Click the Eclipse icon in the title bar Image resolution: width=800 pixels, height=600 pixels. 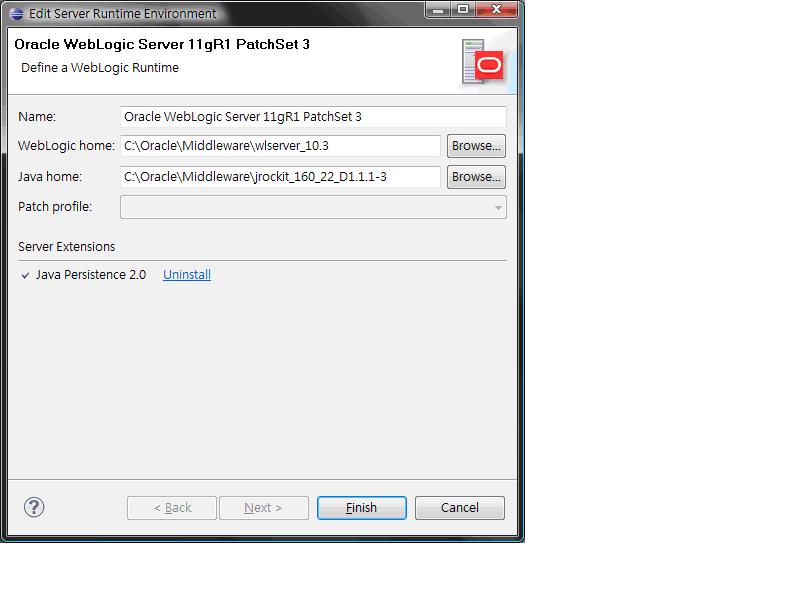tap(16, 14)
